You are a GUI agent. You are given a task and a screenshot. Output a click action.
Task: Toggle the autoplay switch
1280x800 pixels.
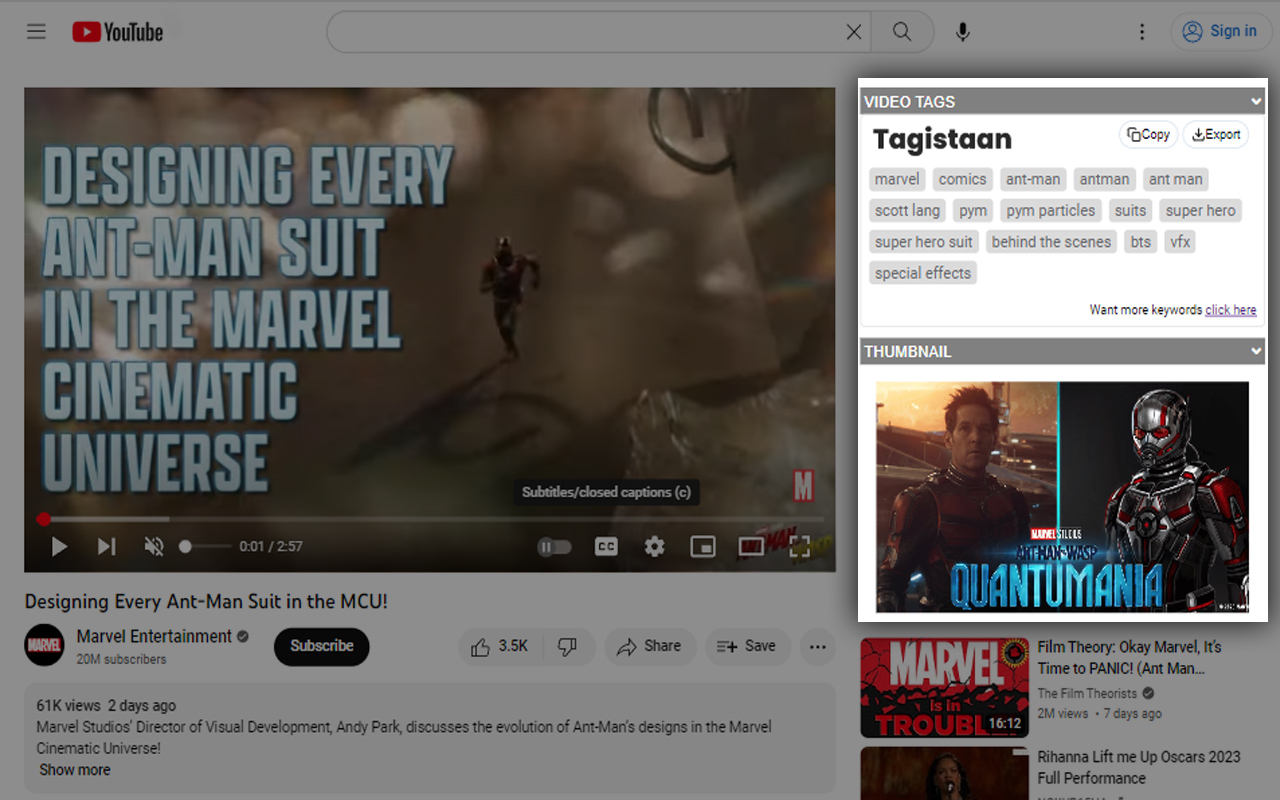point(555,547)
